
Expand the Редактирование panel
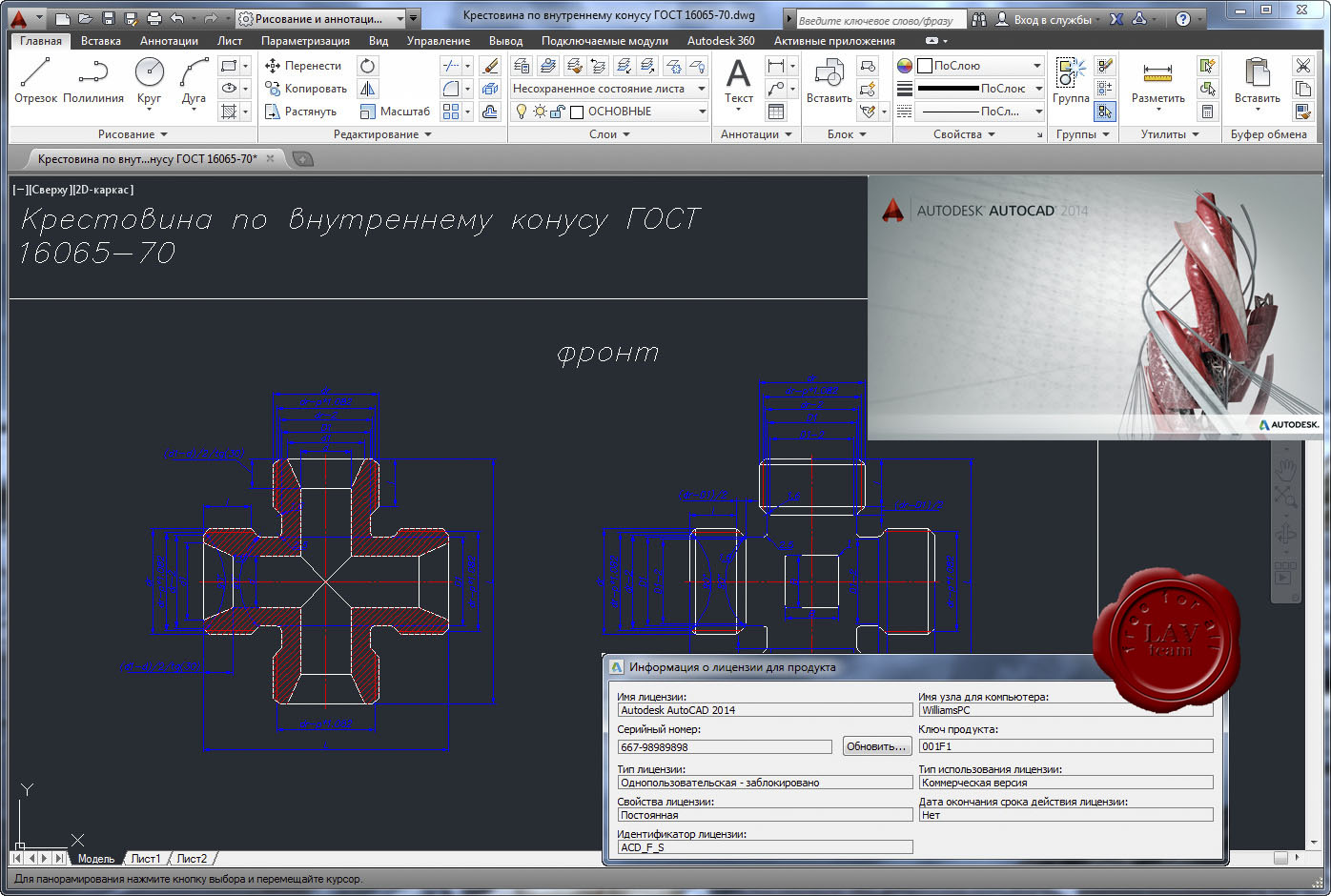tap(382, 134)
